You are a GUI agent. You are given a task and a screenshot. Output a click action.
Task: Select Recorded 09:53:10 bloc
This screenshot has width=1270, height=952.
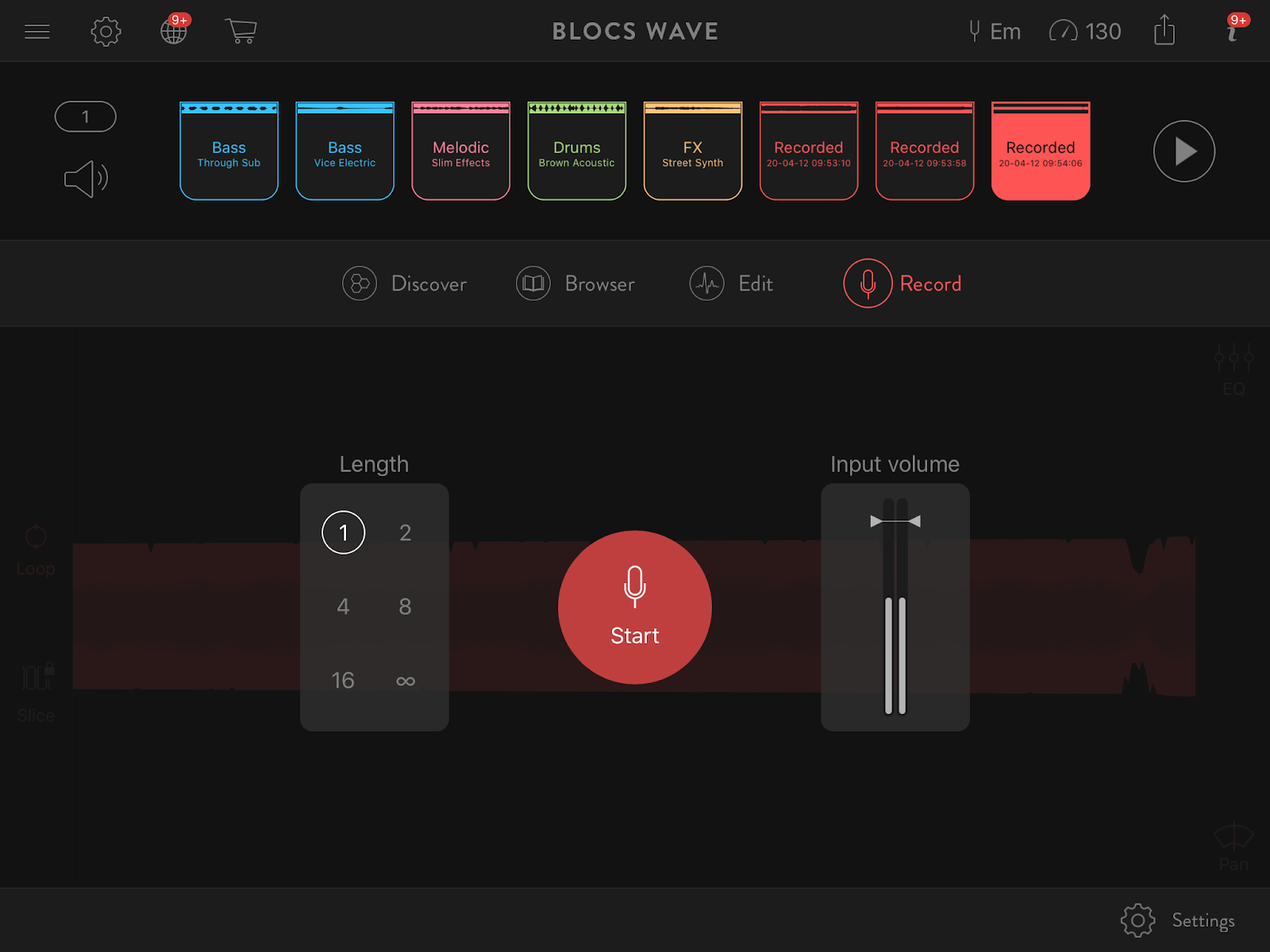tap(809, 151)
